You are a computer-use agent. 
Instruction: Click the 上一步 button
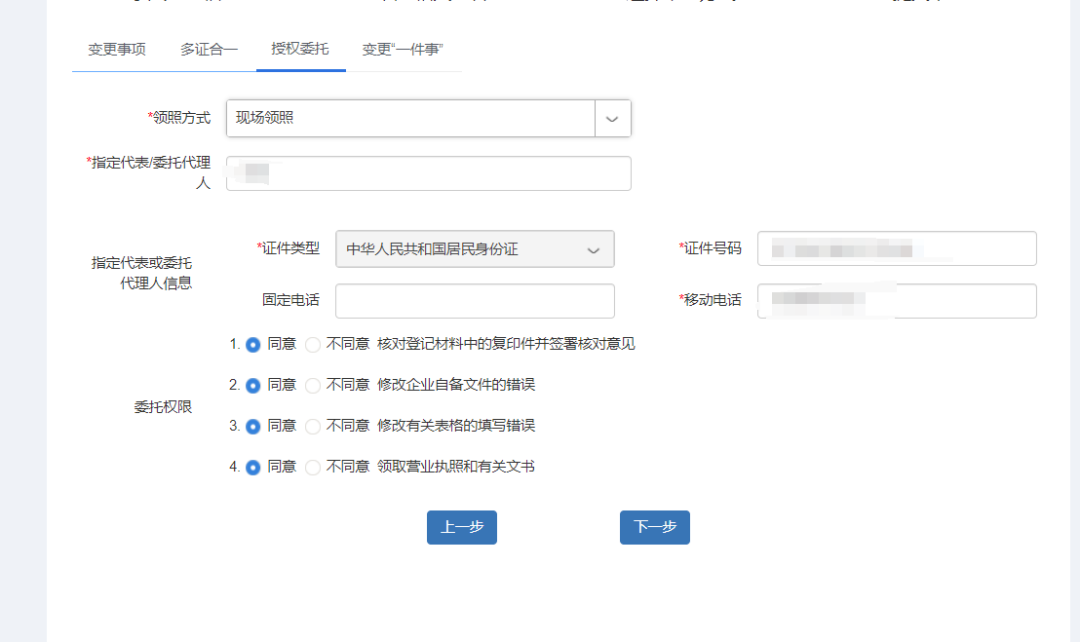(461, 527)
